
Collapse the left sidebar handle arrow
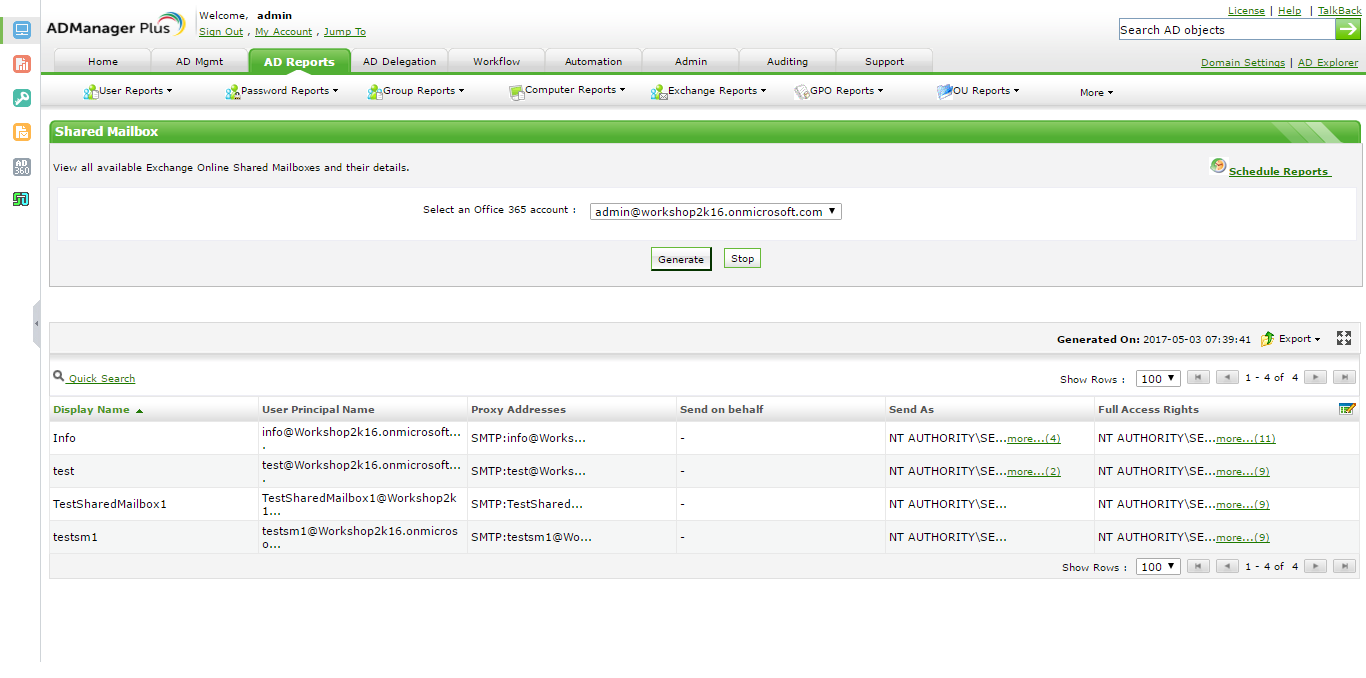click(x=37, y=324)
